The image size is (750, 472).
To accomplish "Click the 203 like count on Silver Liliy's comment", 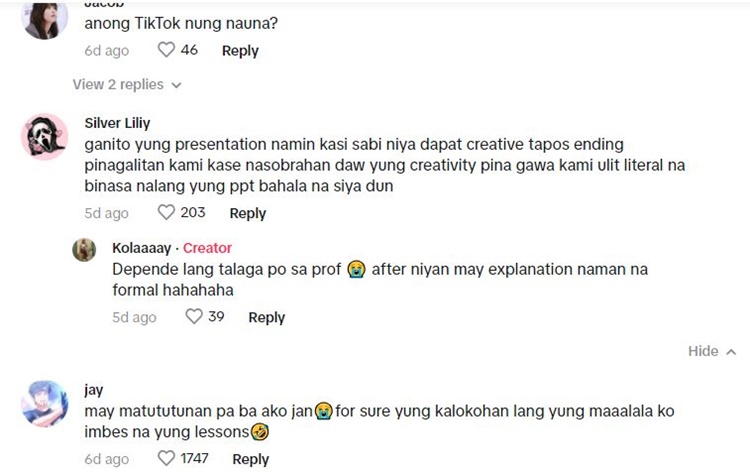I will tap(193, 212).
